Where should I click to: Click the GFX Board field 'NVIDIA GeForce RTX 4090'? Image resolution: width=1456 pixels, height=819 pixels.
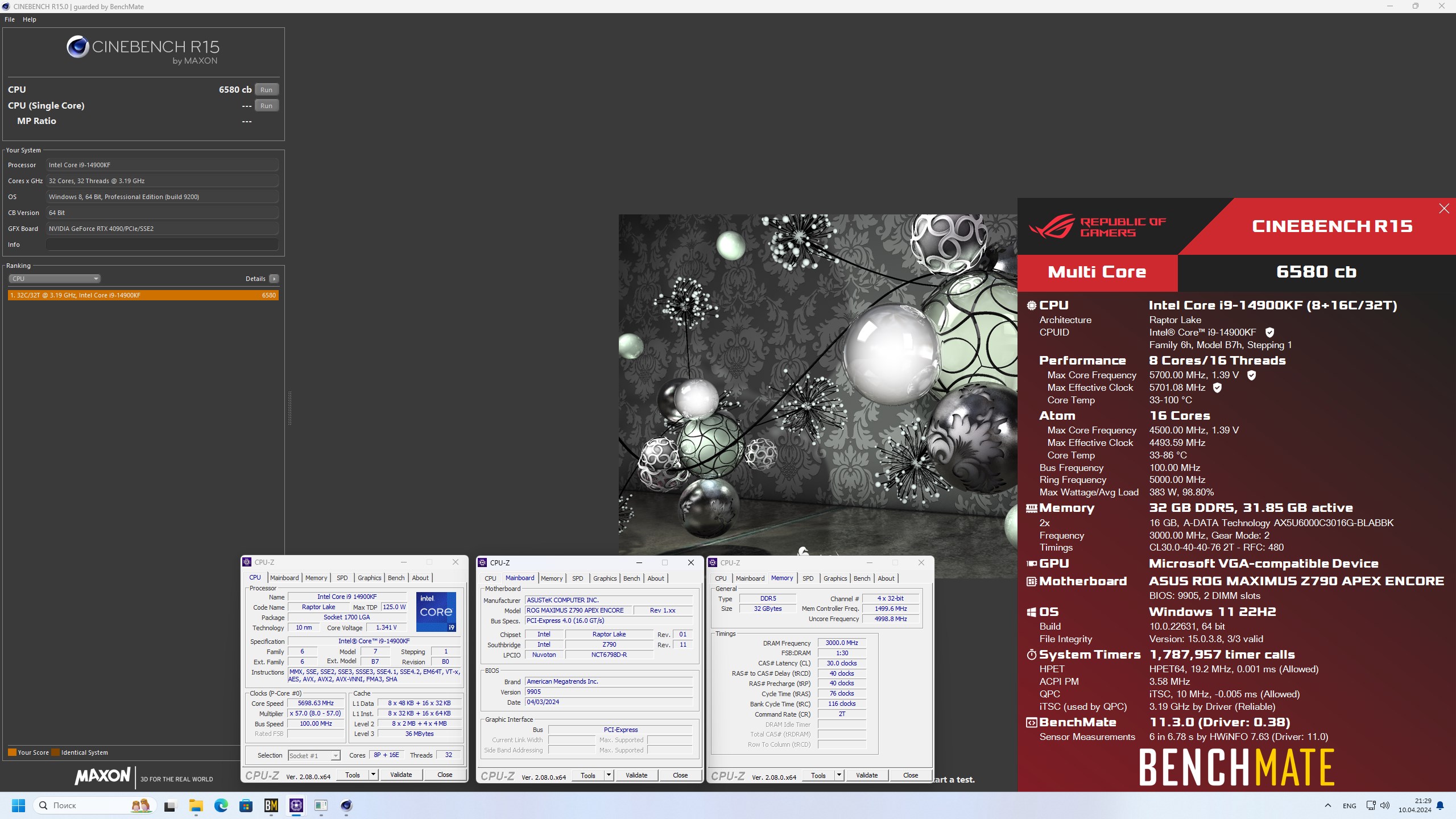[162, 229]
